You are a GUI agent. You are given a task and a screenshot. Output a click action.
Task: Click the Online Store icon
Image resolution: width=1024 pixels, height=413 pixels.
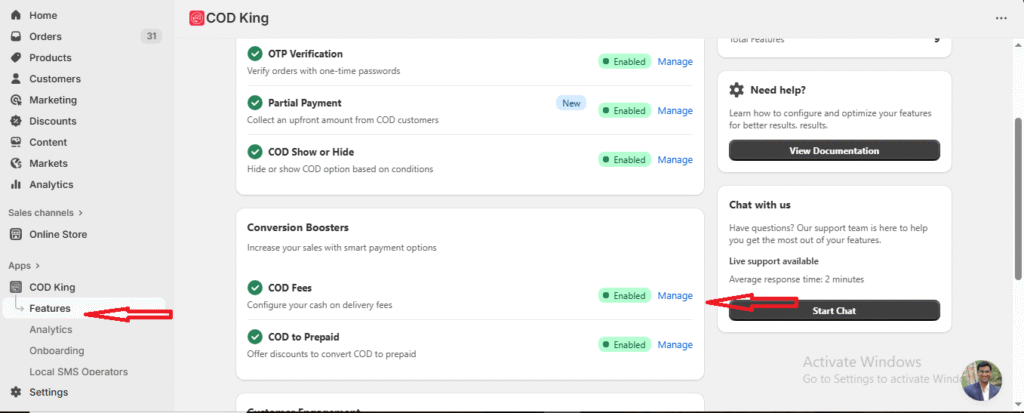pos(16,234)
